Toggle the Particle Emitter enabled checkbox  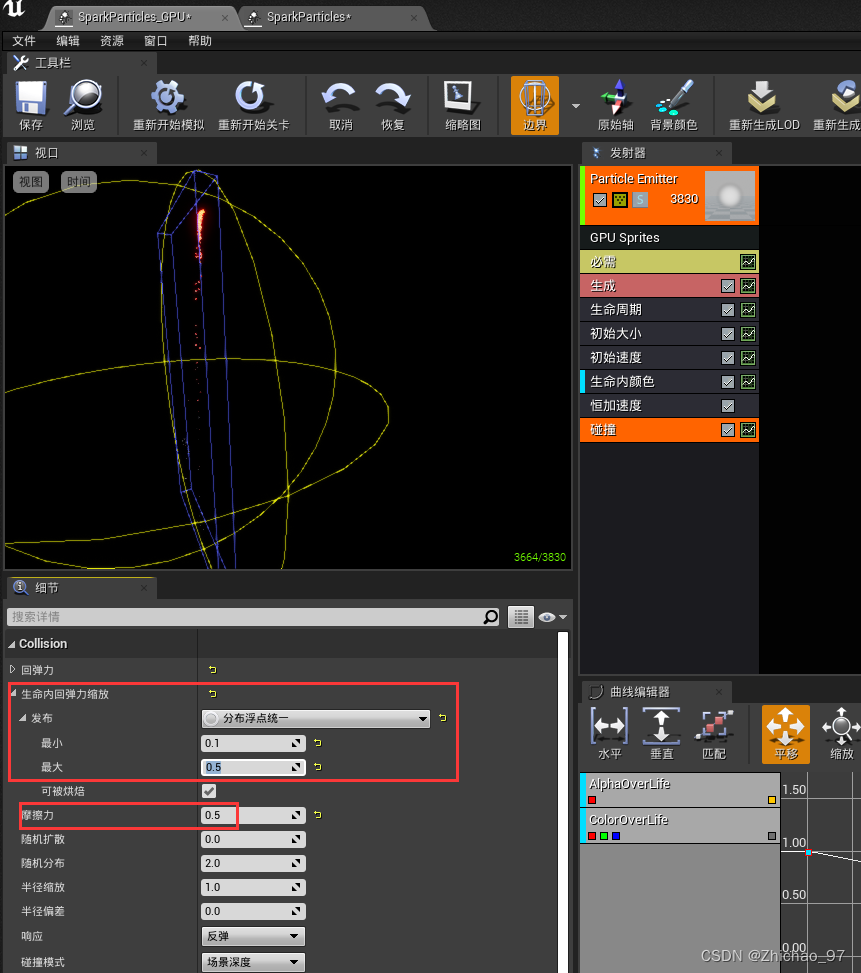[600, 200]
